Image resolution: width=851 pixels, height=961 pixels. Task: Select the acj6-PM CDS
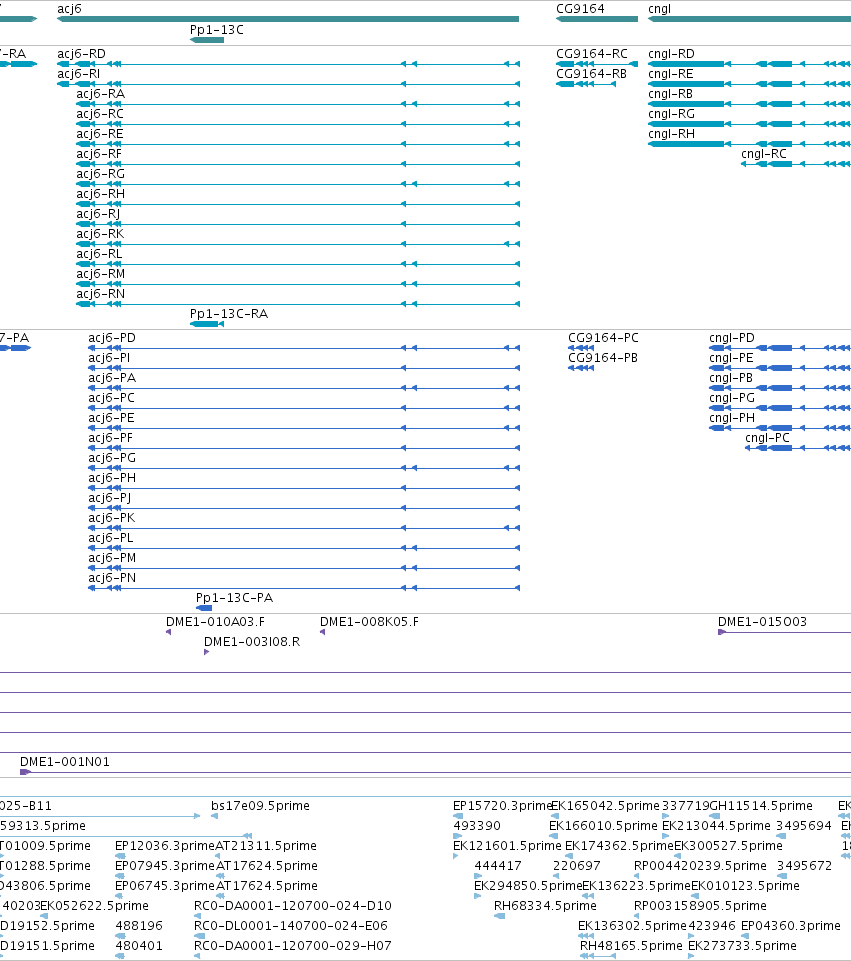112,558
